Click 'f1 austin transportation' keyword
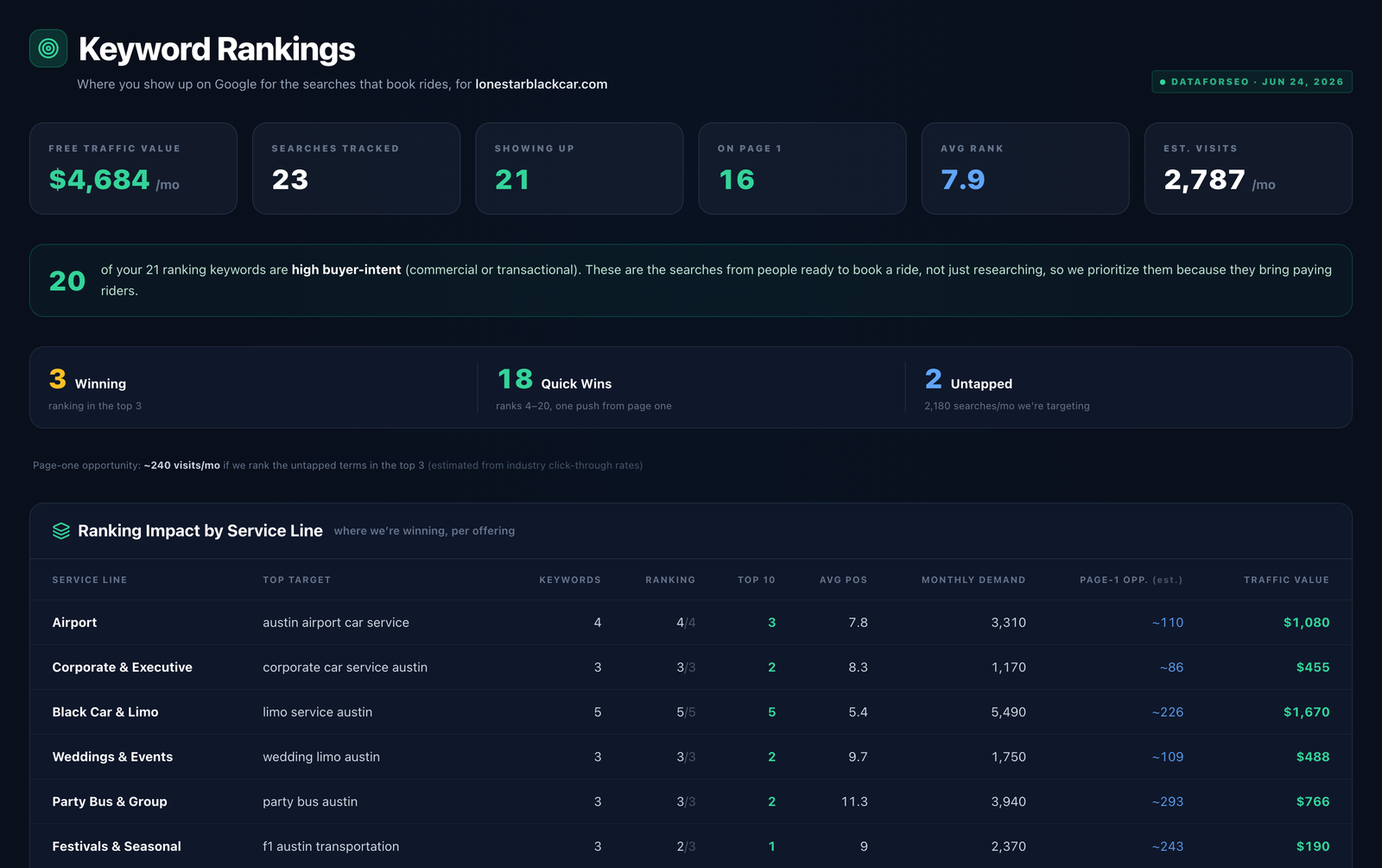The height and width of the screenshot is (868, 1382). [x=331, y=846]
